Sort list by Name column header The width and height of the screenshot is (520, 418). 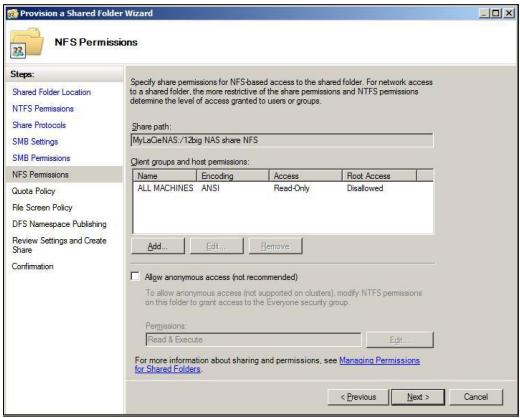point(164,176)
